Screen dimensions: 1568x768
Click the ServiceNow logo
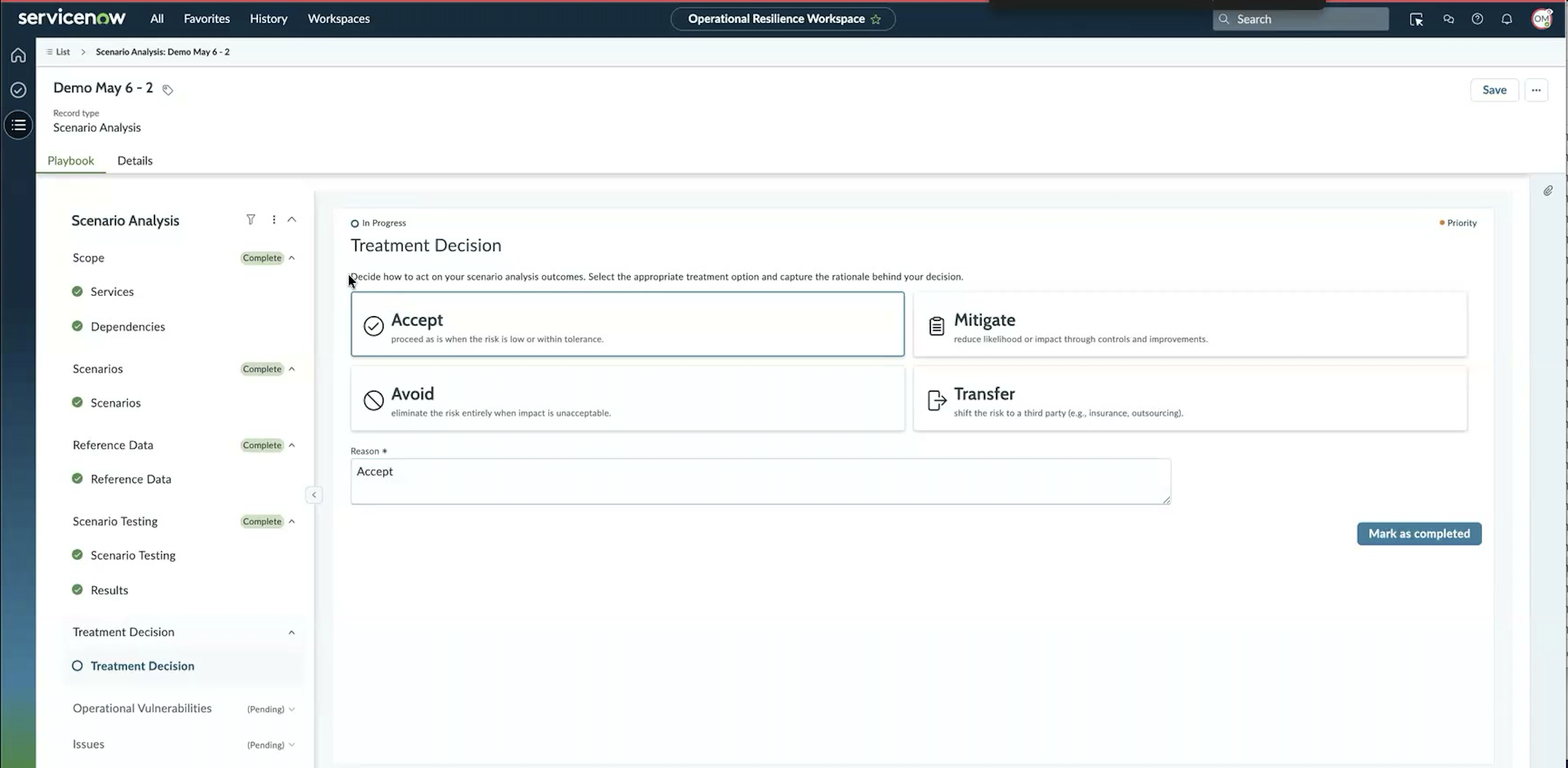point(72,17)
